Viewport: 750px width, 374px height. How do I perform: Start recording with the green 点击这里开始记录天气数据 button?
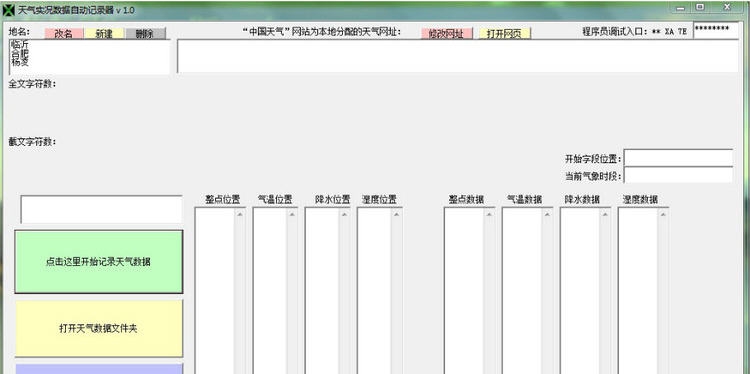tap(99, 262)
